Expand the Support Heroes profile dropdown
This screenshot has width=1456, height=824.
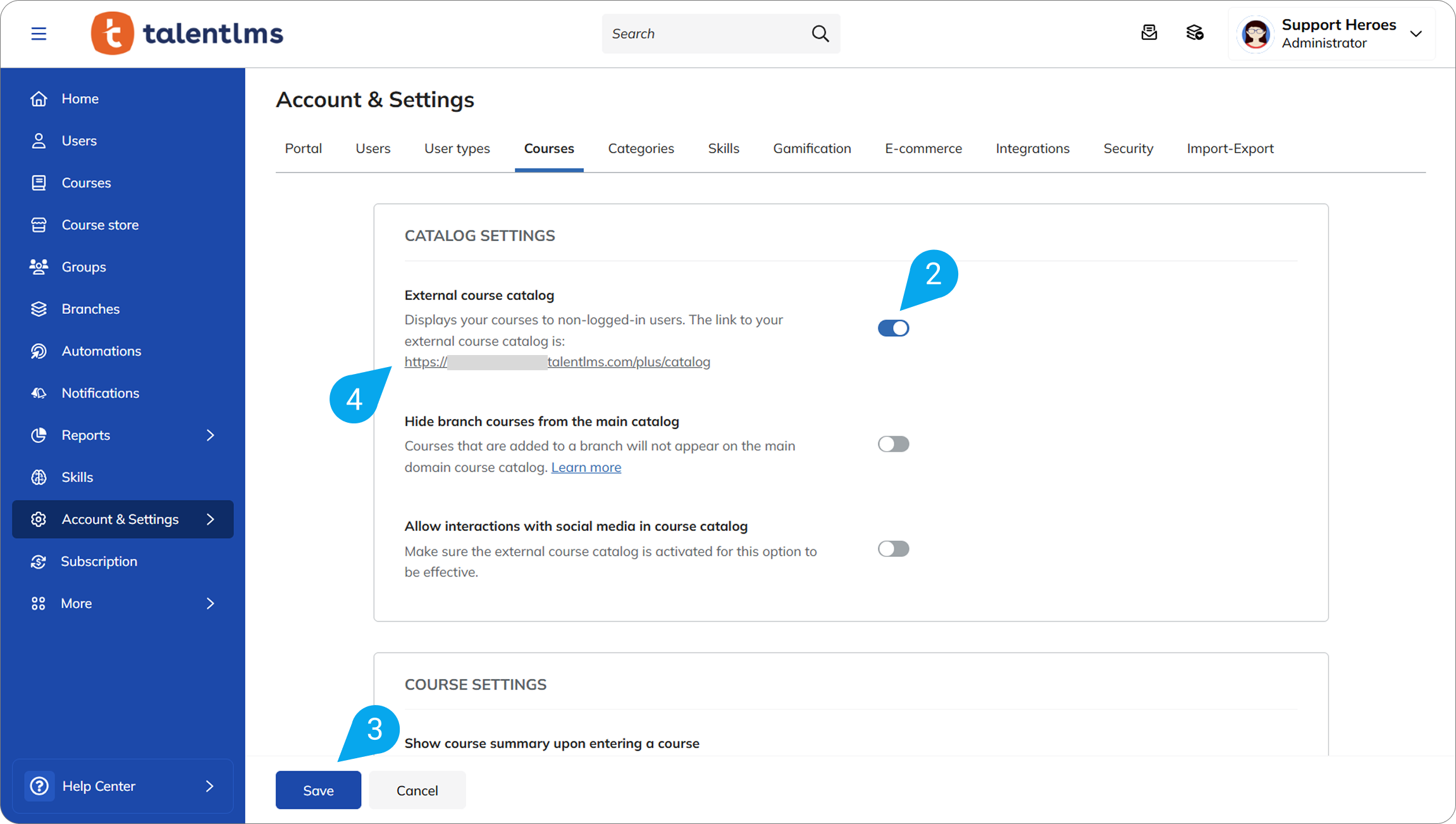click(1416, 34)
